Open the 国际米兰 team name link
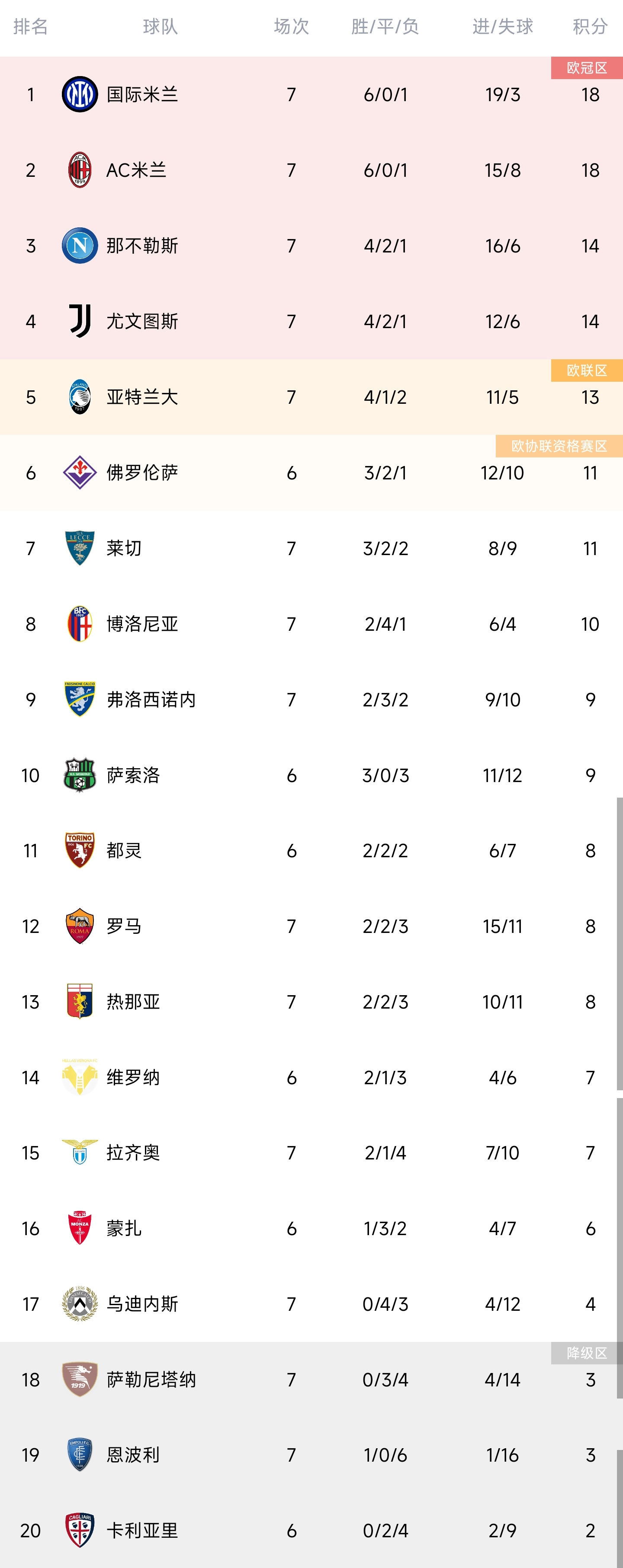This screenshot has height=1568, width=623. pyautogui.click(x=142, y=94)
